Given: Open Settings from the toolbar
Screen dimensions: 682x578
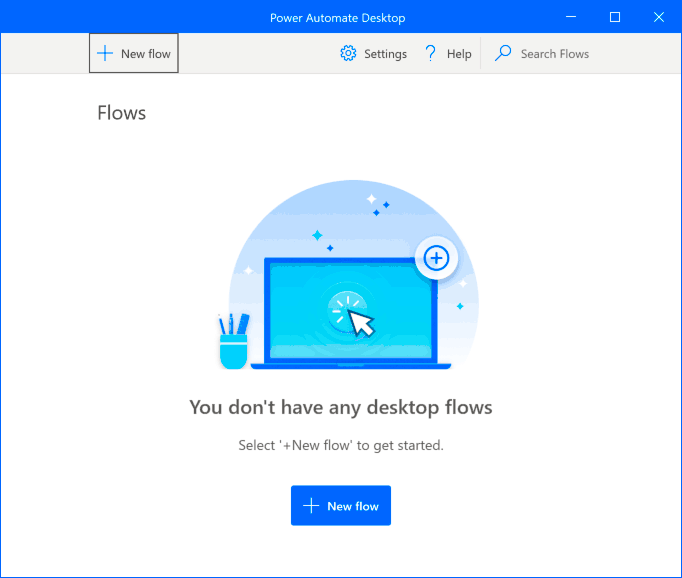Looking at the screenshot, I should point(373,53).
